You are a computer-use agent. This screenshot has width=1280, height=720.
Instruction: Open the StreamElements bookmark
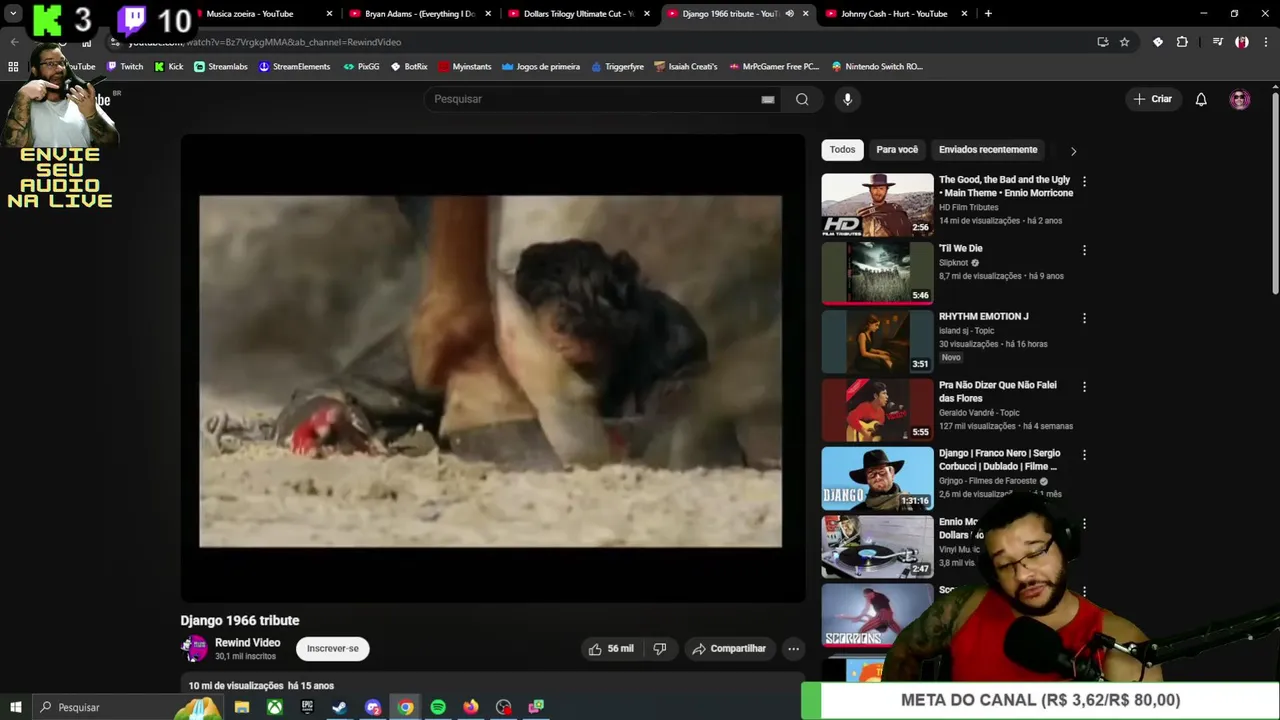(294, 67)
